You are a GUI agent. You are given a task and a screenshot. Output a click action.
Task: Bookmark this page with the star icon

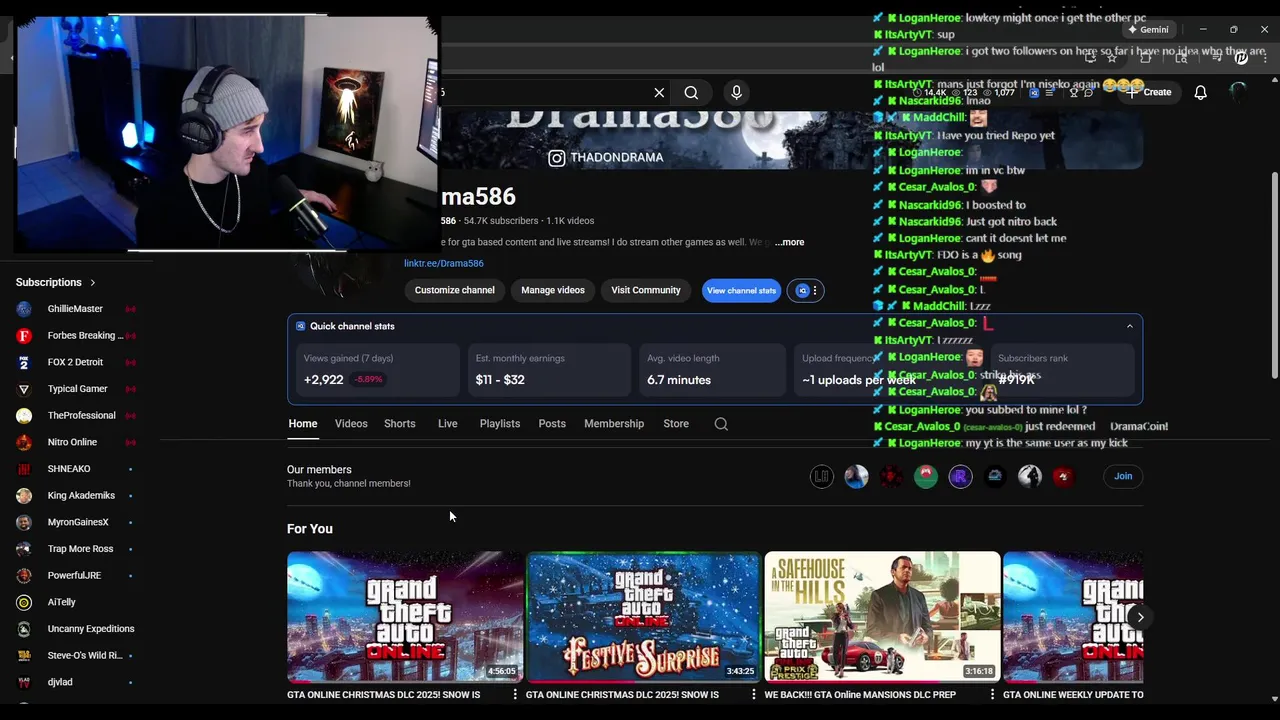pyautogui.click(x=1111, y=58)
